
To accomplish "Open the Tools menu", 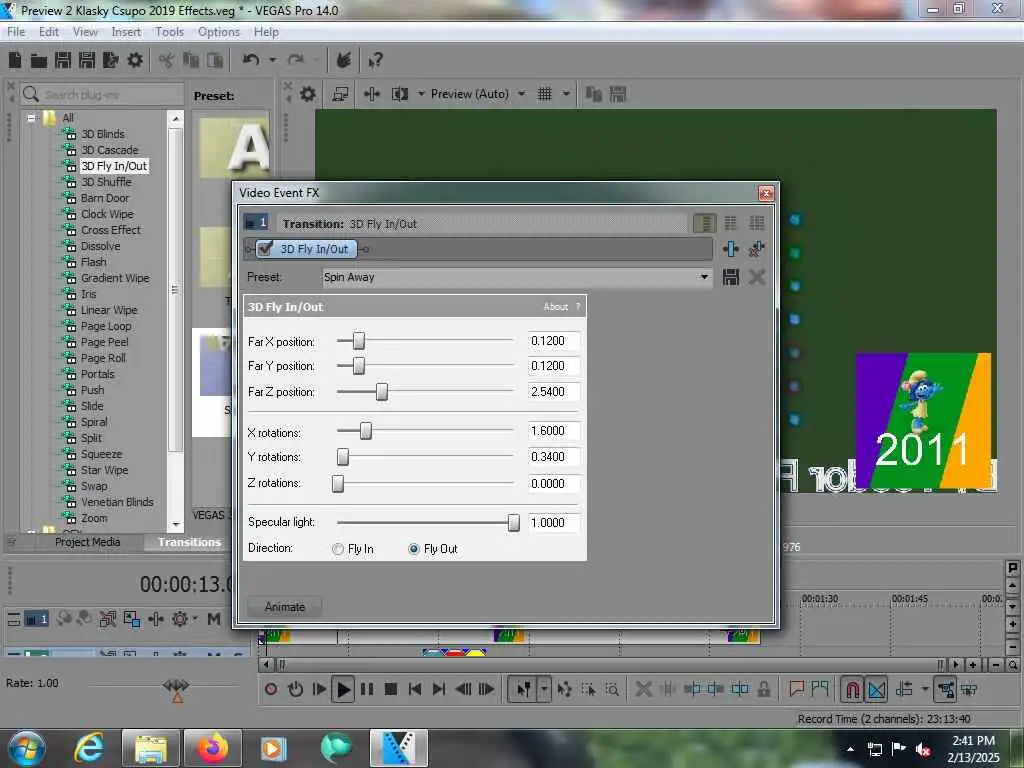I will [x=169, y=32].
